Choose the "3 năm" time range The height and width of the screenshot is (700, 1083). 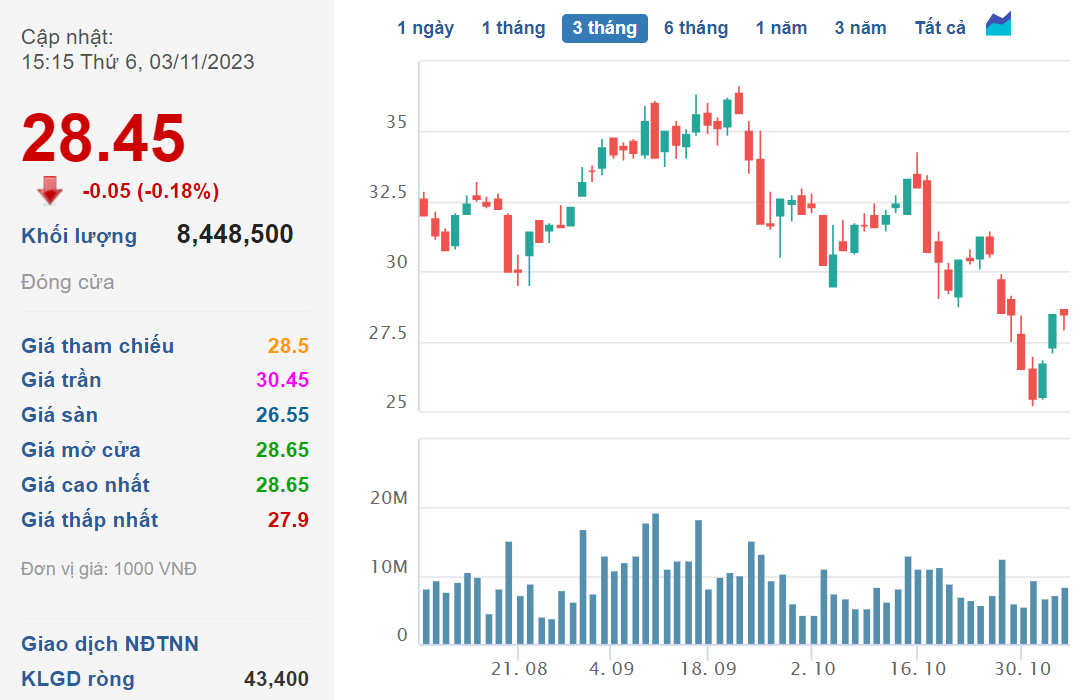click(x=860, y=28)
